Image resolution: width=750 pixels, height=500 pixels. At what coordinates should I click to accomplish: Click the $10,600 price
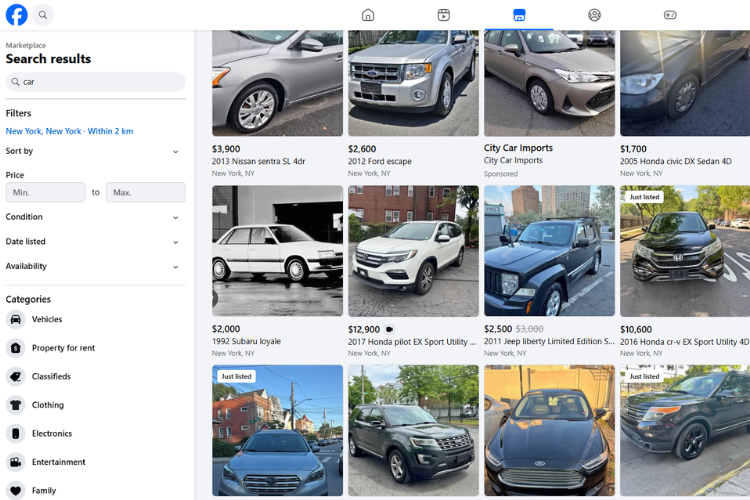pyautogui.click(x=636, y=329)
